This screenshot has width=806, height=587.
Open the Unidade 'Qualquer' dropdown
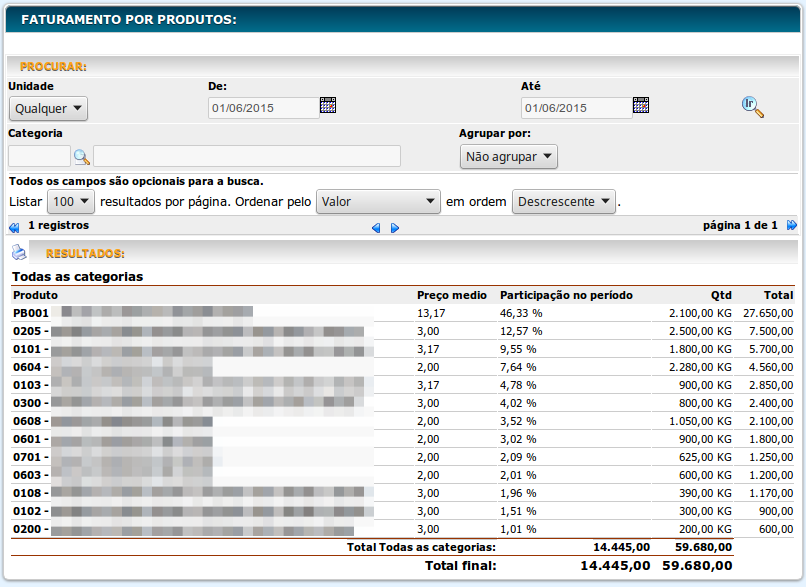point(48,109)
